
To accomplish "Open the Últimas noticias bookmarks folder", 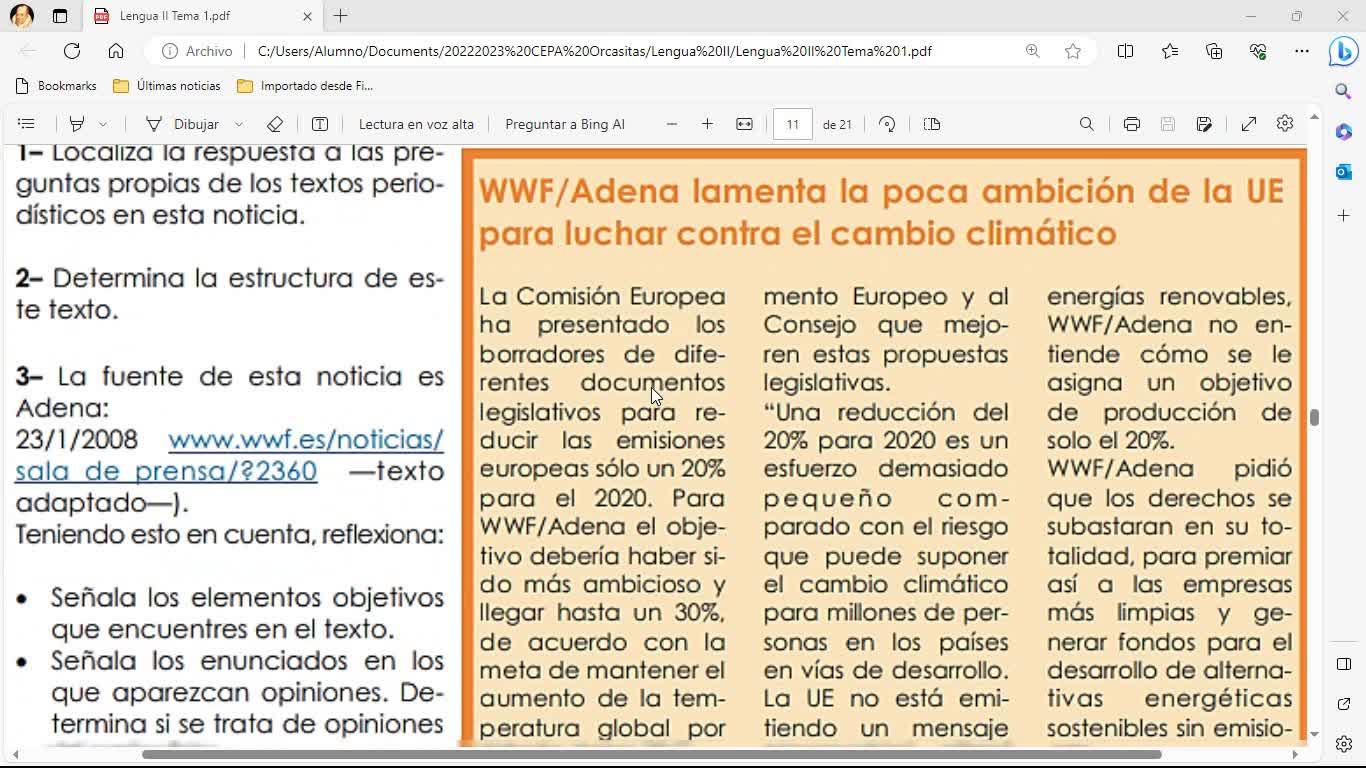I will (x=167, y=86).
